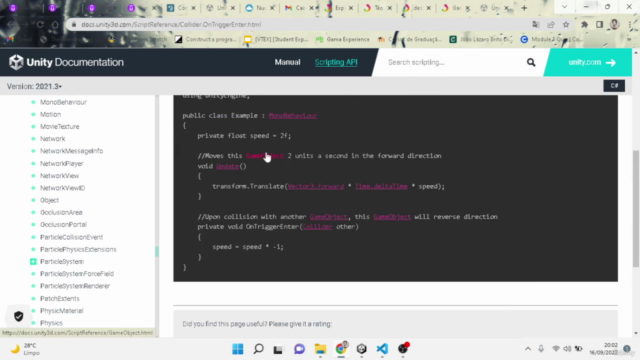Open the Gmail browser tab

[299, 8]
